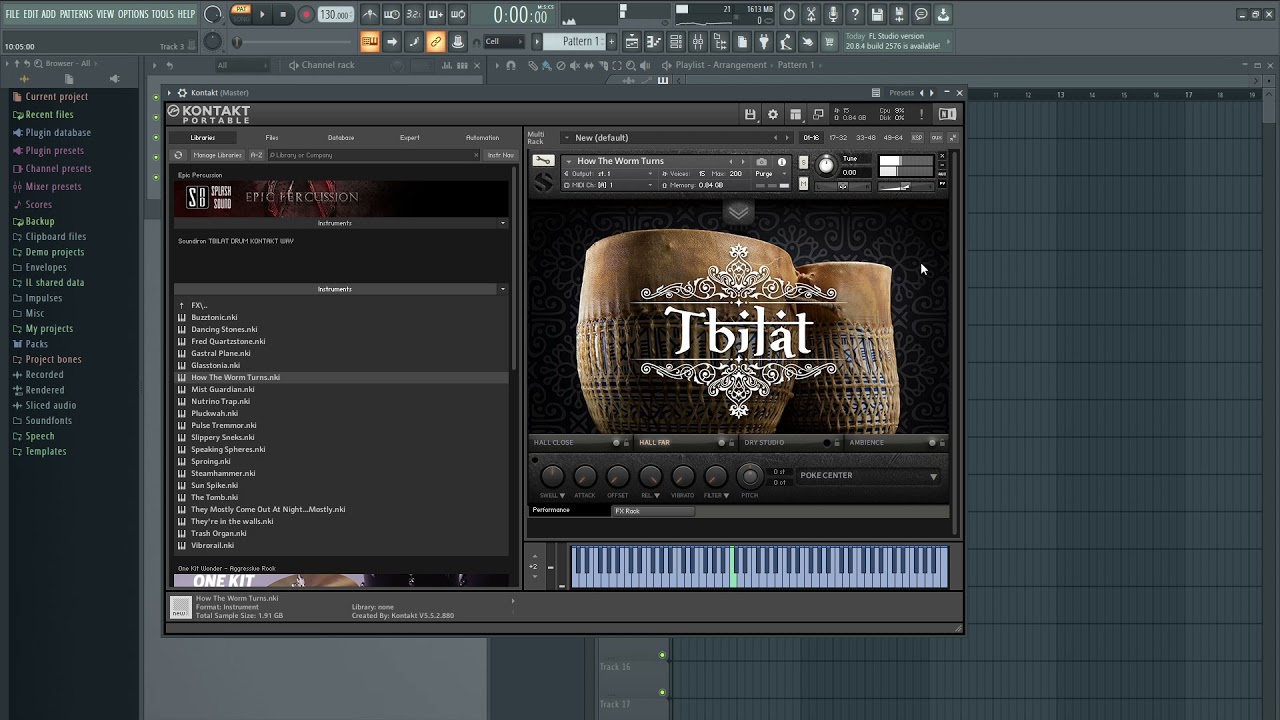1280x720 pixels.
Task: Open Plugin database in browser
Action: click(58, 132)
